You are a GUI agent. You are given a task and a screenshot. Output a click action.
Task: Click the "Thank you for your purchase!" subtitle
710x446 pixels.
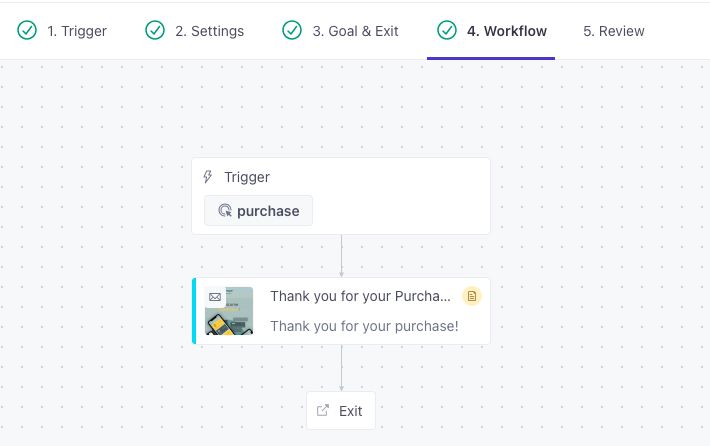pos(364,326)
